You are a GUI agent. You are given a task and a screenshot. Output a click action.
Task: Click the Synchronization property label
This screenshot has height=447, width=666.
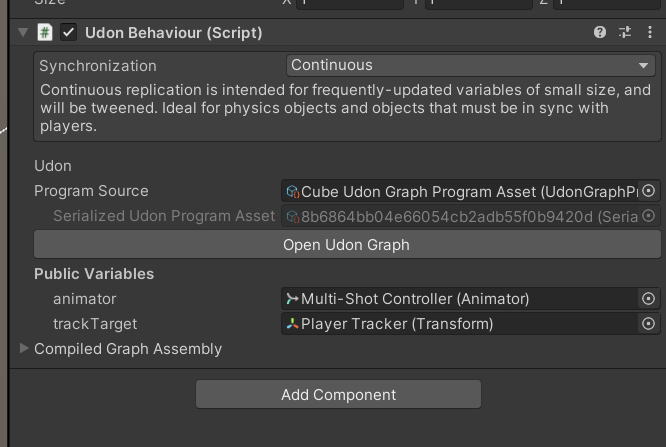click(98, 66)
